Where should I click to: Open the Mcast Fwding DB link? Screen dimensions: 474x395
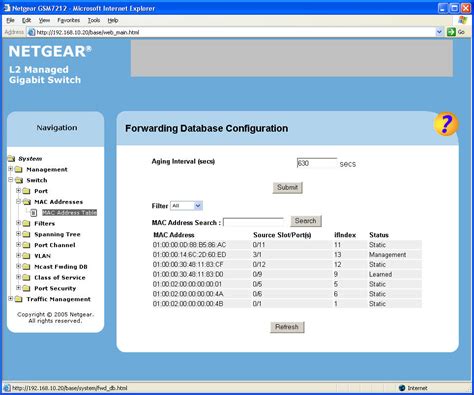[61, 267]
